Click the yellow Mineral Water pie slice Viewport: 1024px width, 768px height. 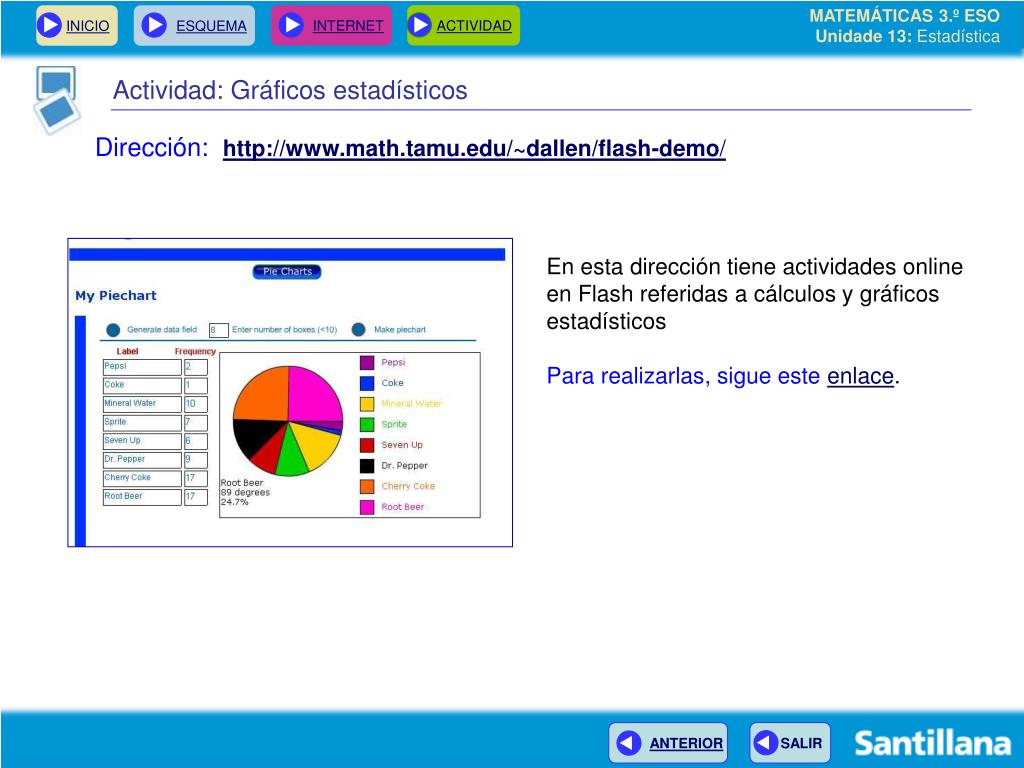pos(315,444)
